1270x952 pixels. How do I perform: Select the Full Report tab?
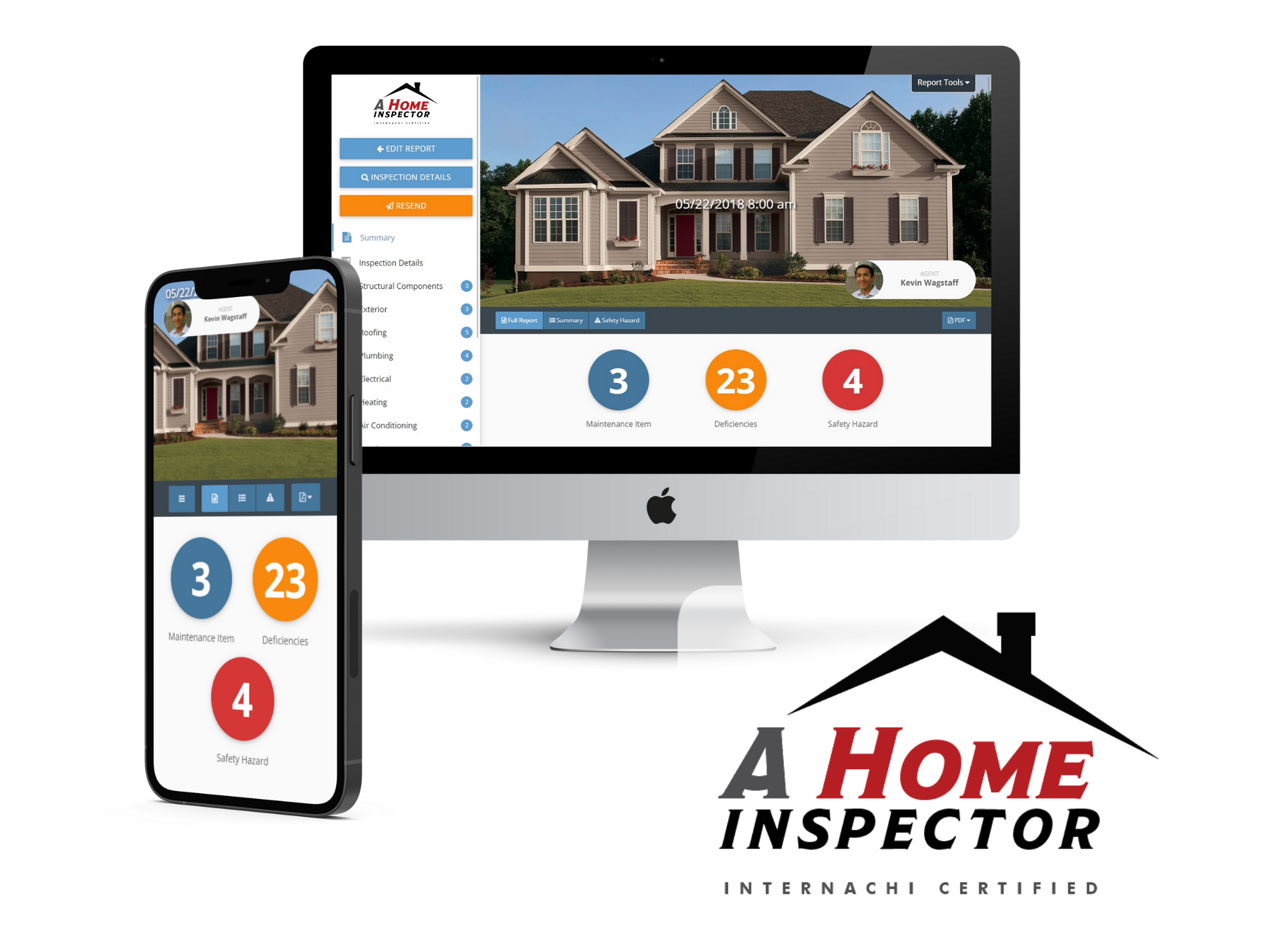pos(515,320)
